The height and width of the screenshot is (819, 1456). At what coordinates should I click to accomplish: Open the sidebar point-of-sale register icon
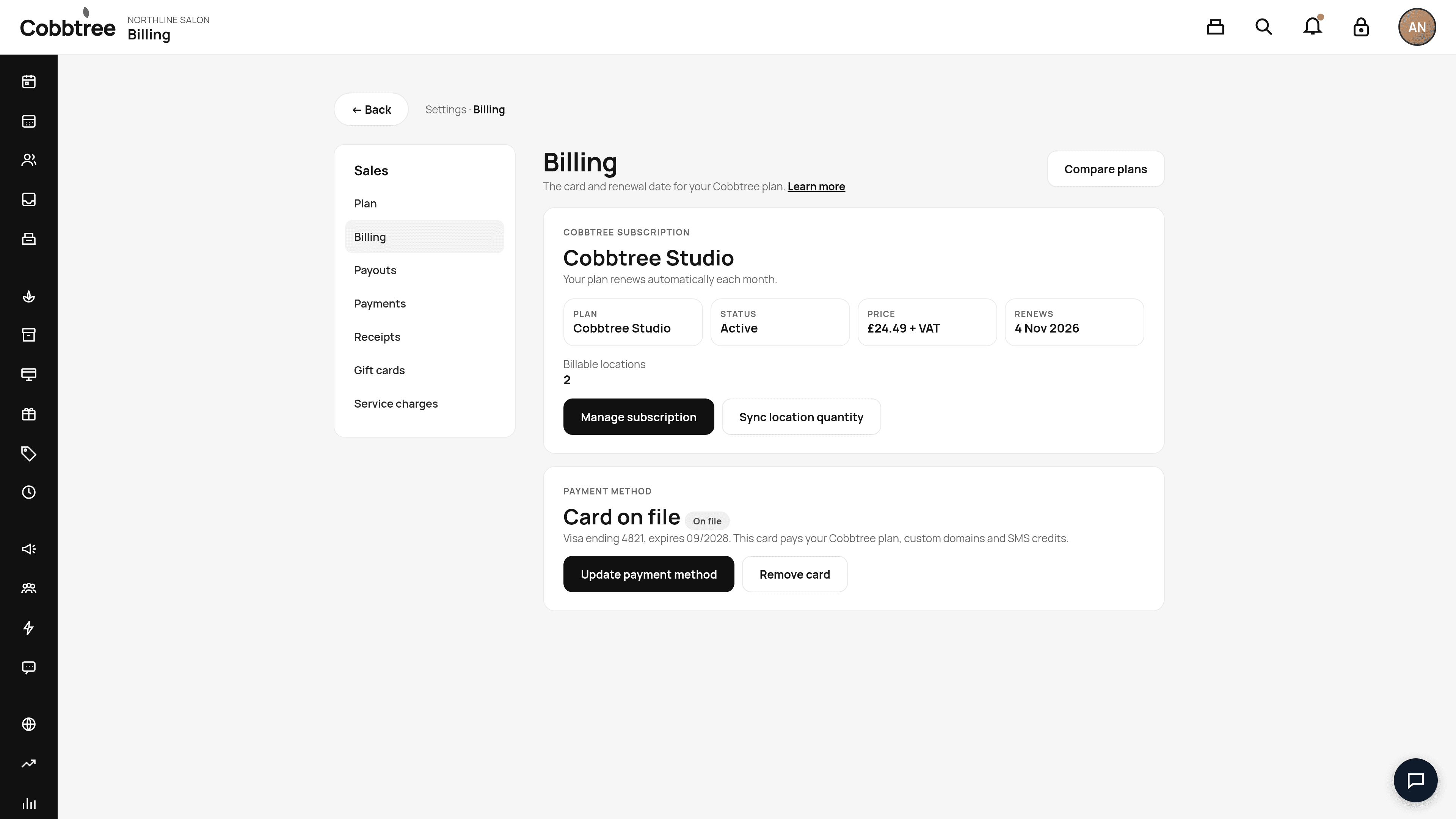click(29, 238)
